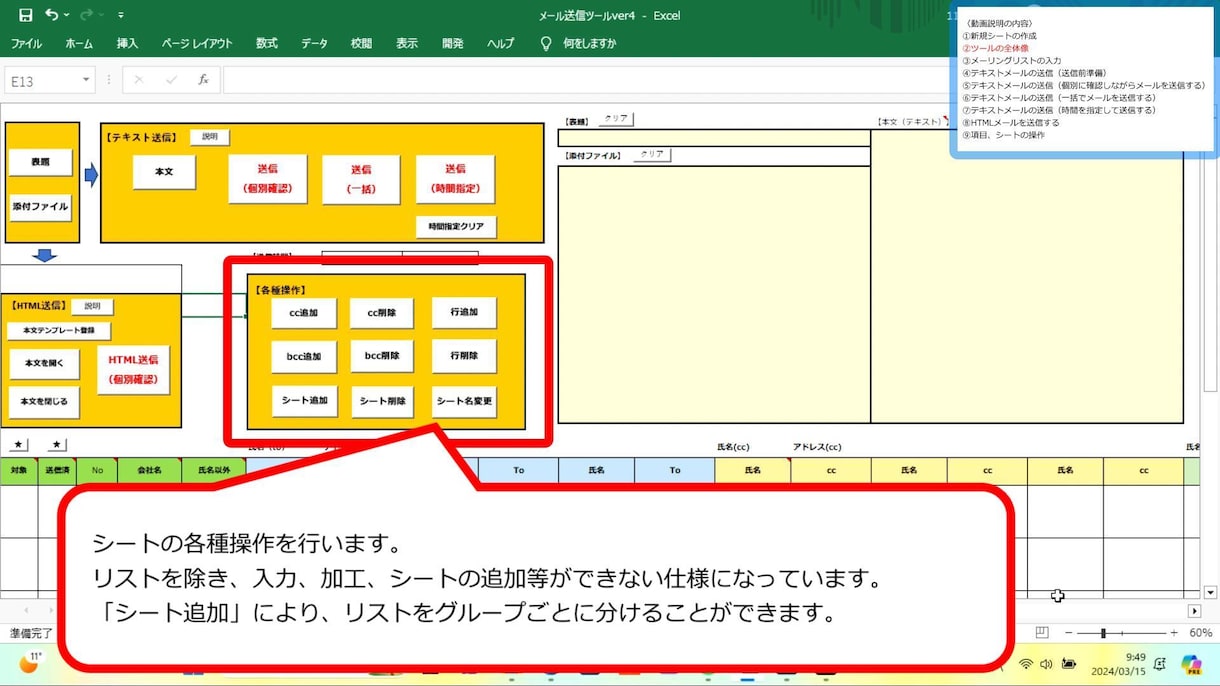Click the 行削除 button
The image size is (1220, 686).
[x=464, y=356]
